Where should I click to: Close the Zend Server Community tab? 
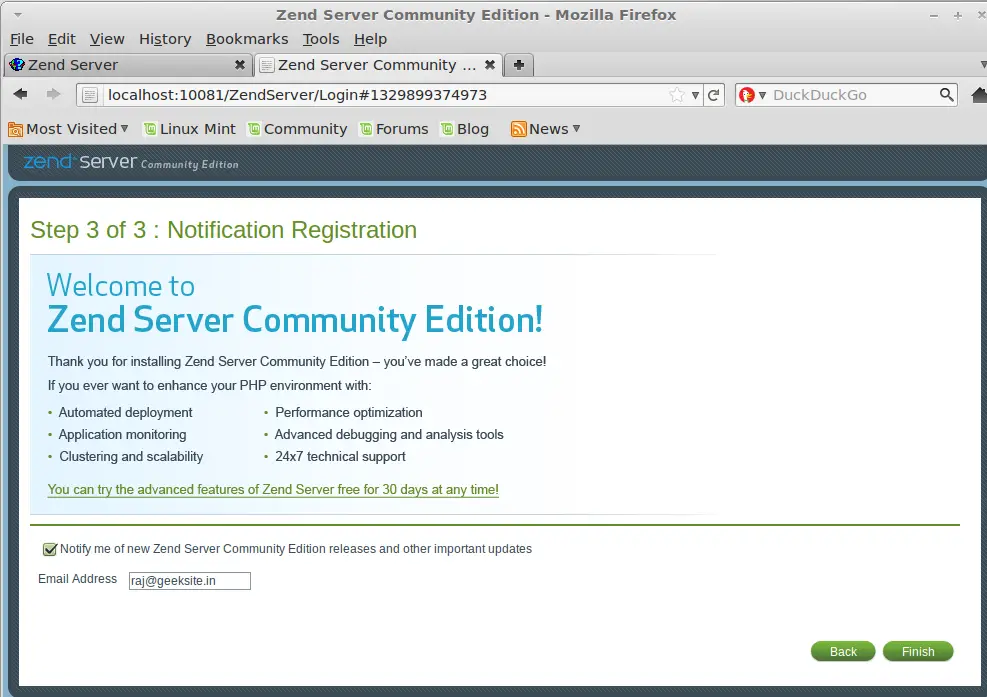pos(490,65)
